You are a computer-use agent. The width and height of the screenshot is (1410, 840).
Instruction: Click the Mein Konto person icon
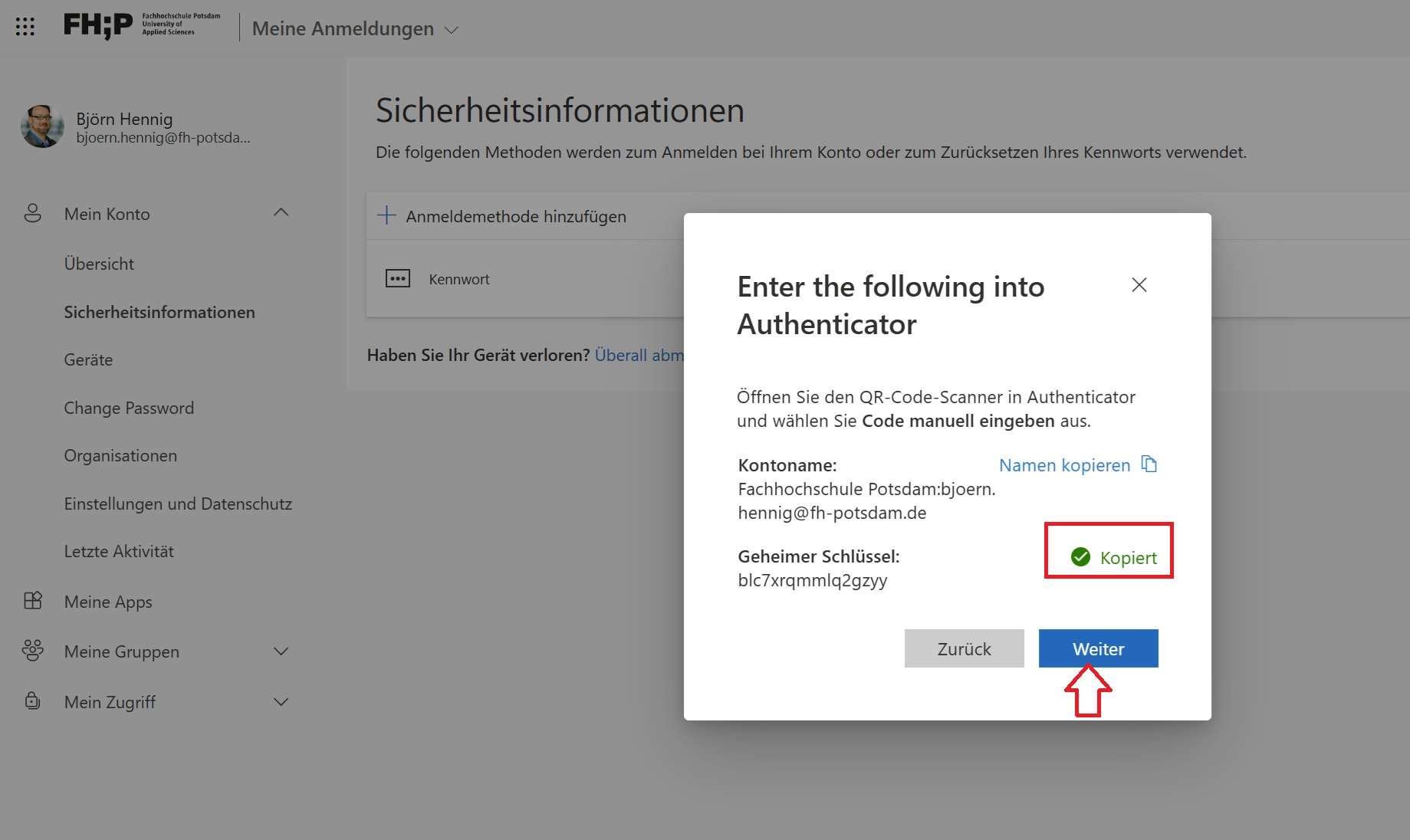(32, 213)
